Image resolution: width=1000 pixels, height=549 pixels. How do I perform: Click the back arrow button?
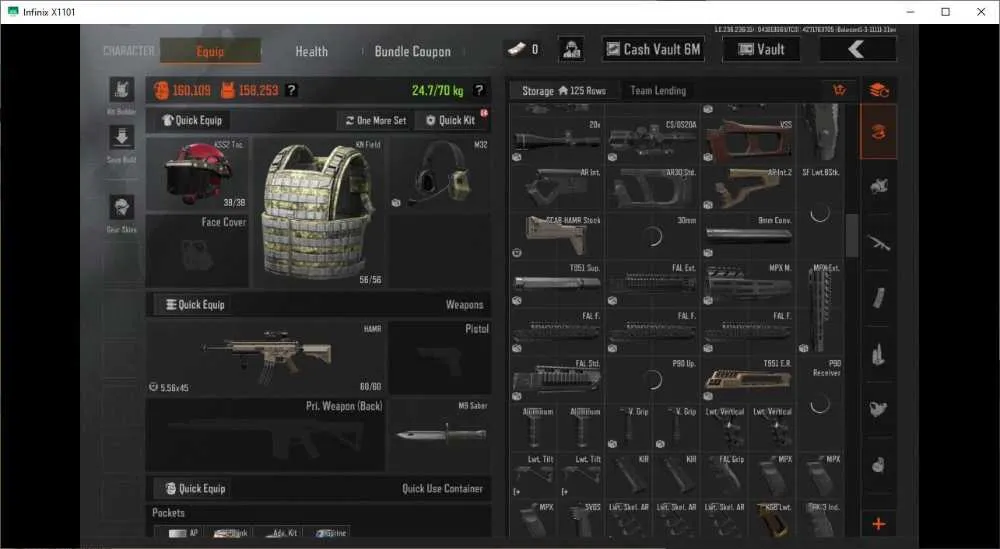(857, 49)
